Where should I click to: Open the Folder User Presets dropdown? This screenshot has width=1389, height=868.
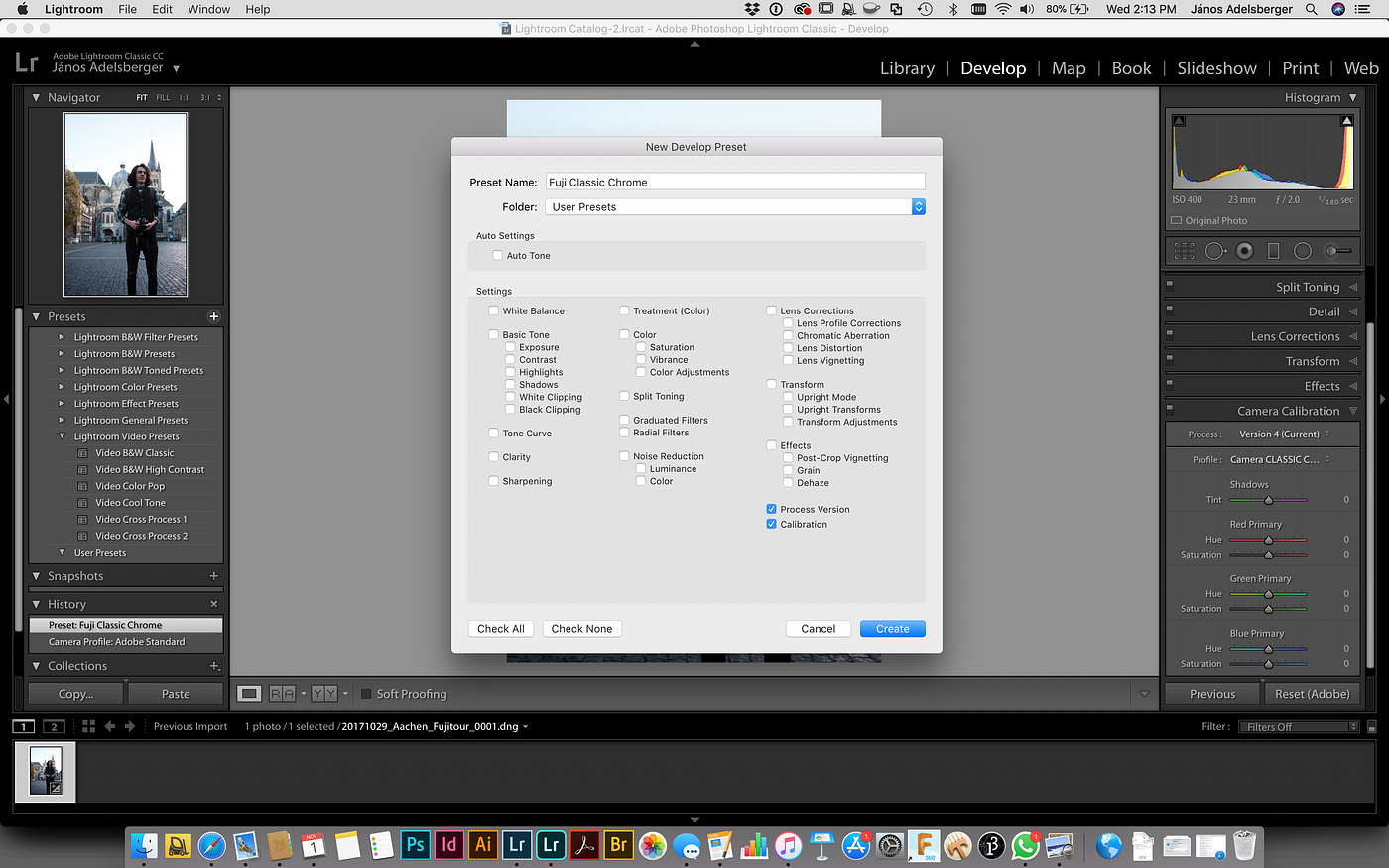point(735,206)
